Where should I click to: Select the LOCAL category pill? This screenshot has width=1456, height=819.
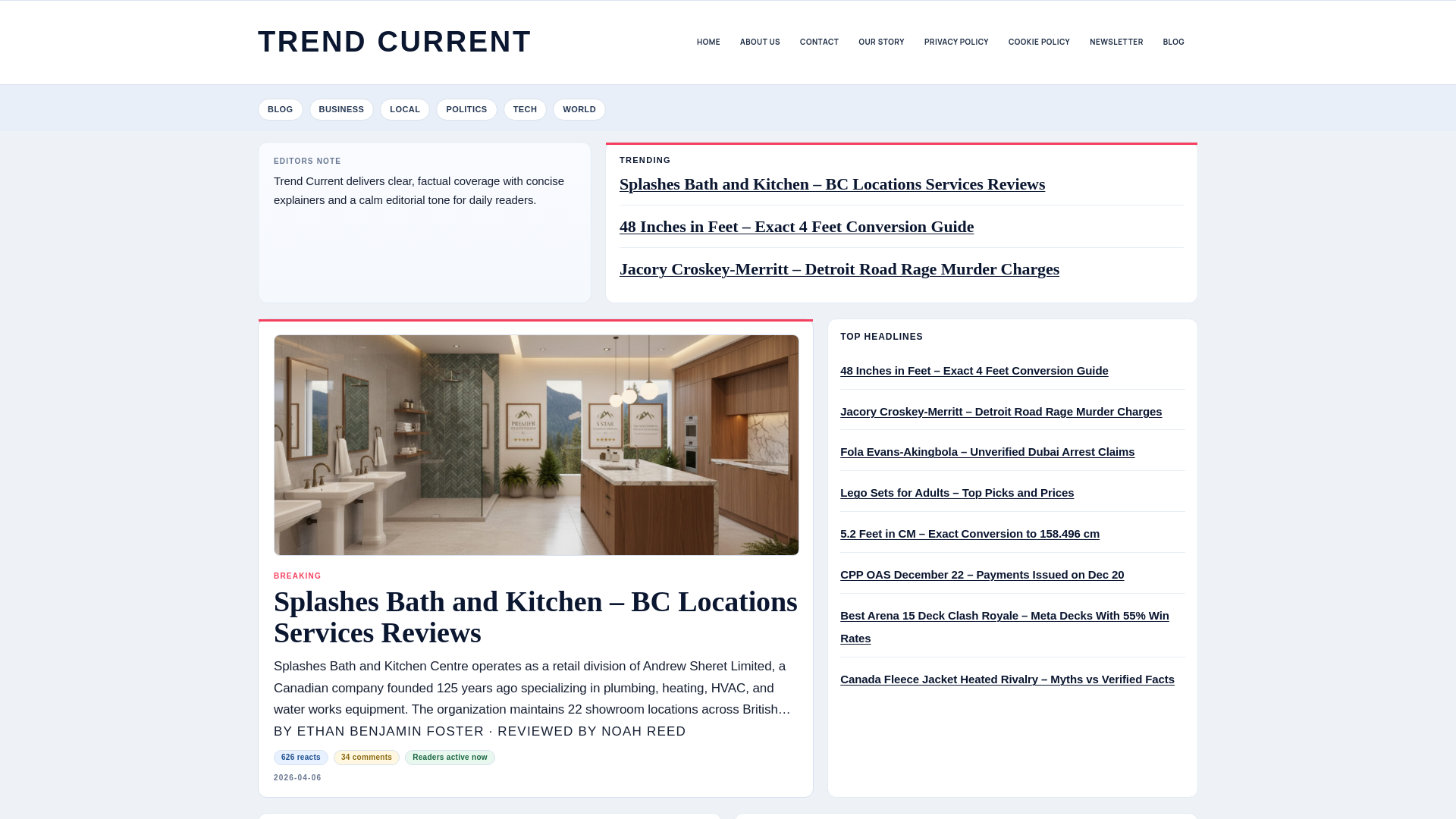405,109
